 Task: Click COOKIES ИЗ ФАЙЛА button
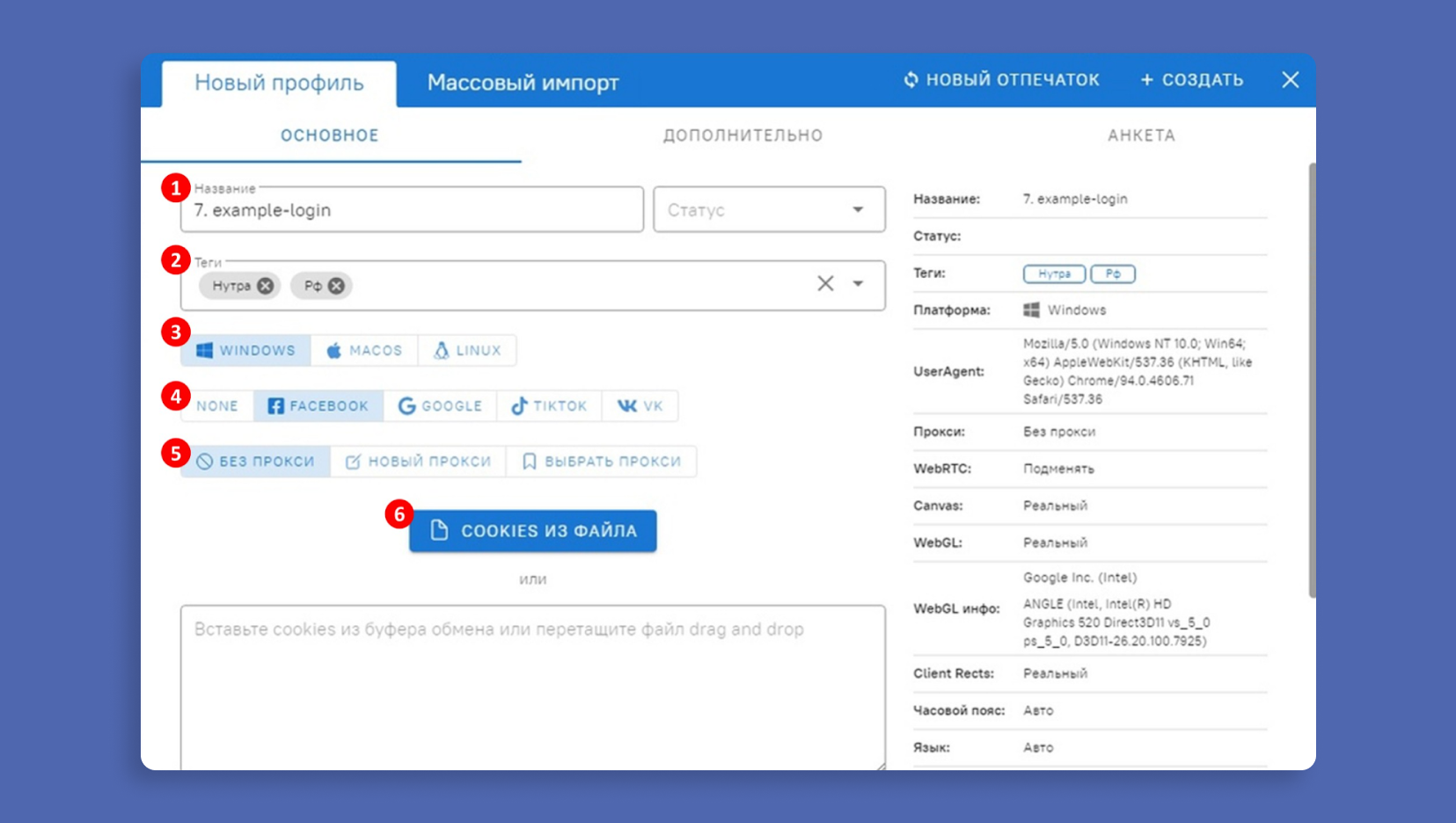click(x=533, y=531)
